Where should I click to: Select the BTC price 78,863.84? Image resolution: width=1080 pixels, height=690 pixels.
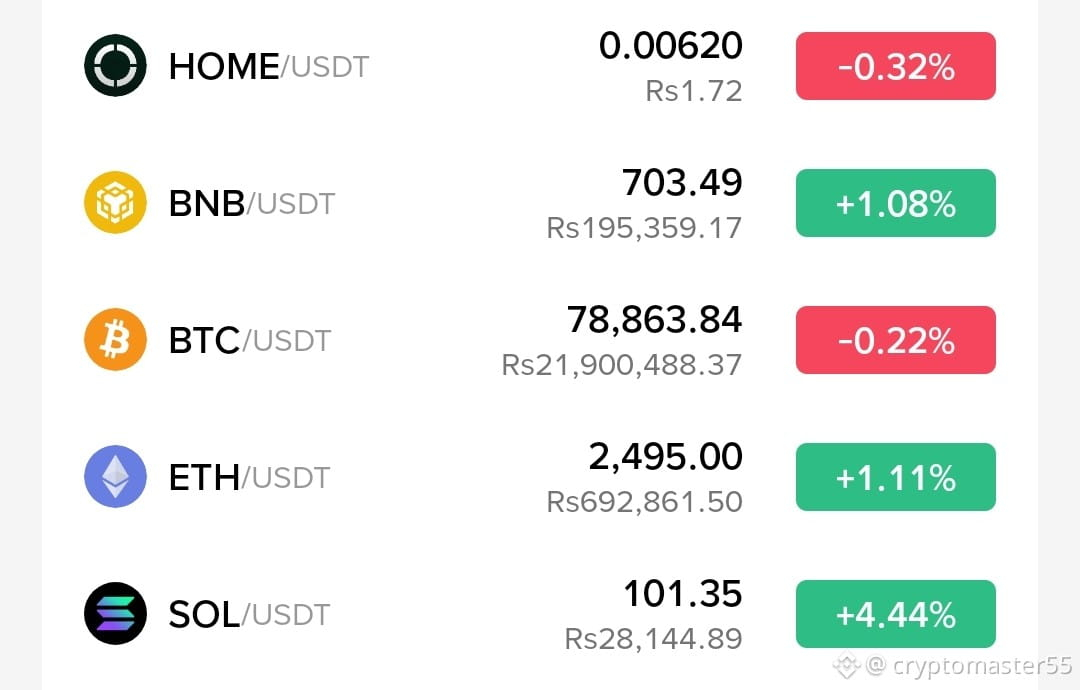654,320
